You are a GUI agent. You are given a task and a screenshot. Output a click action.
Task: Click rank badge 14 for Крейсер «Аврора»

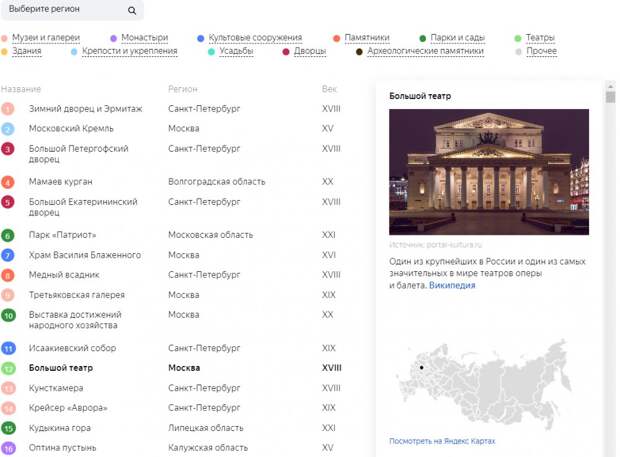coord(8,408)
